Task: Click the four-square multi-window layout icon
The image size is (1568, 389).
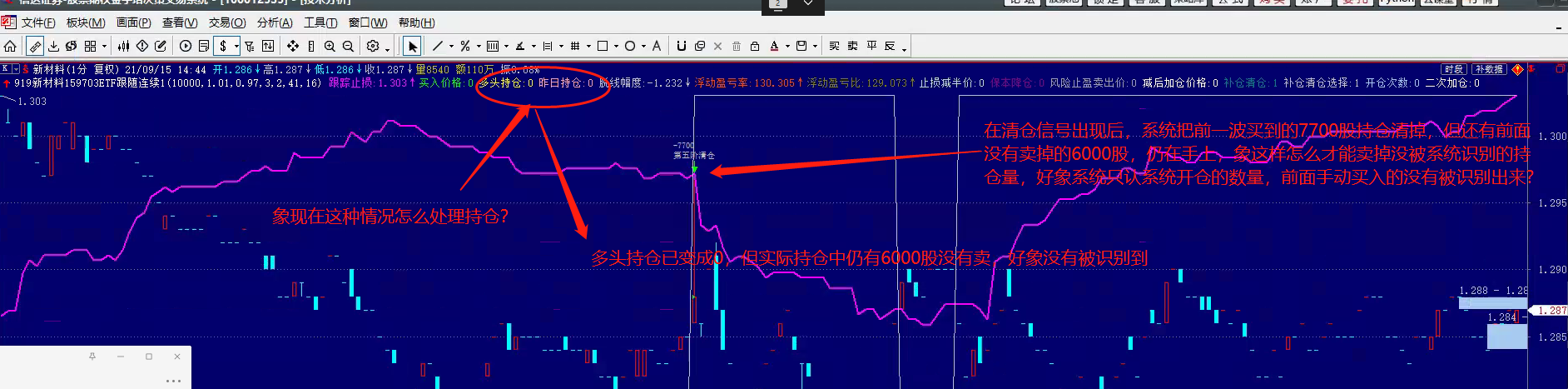Action: click(91, 46)
